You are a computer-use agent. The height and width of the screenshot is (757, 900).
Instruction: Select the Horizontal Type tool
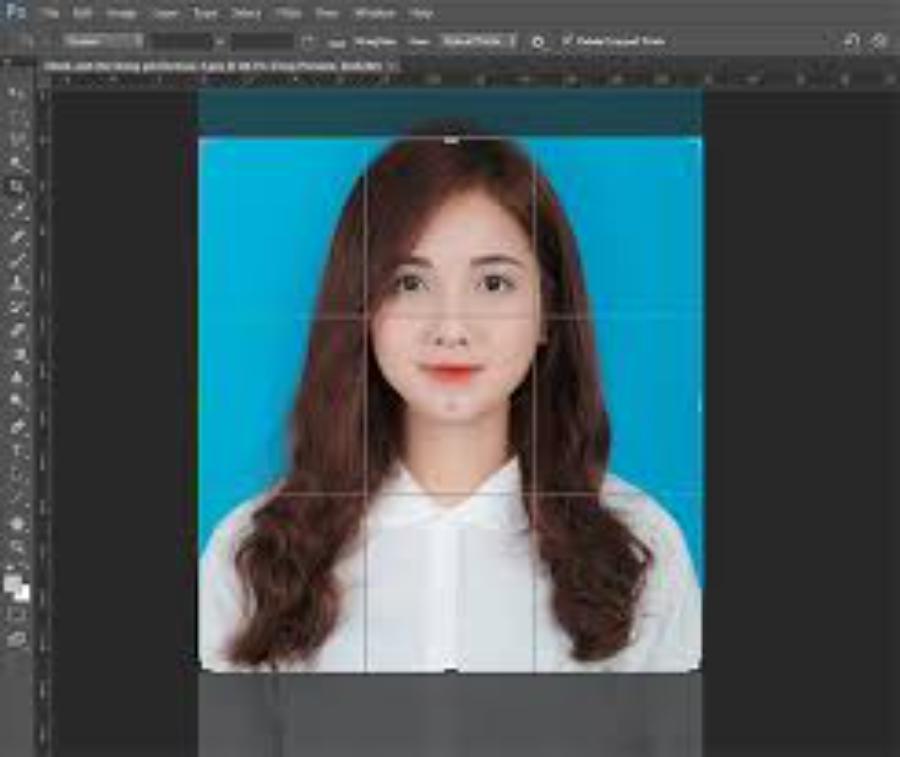tap(17, 451)
